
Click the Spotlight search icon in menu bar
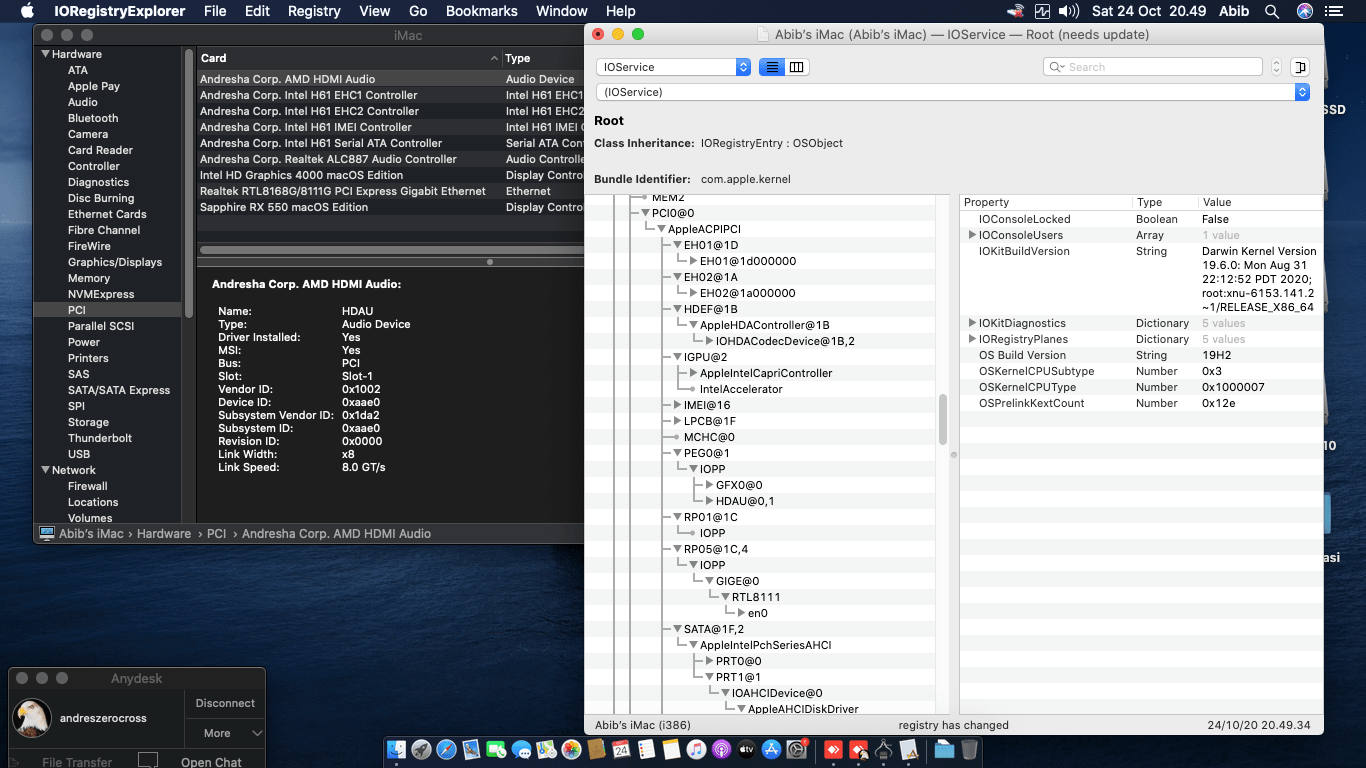click(x=1272, y=11)
